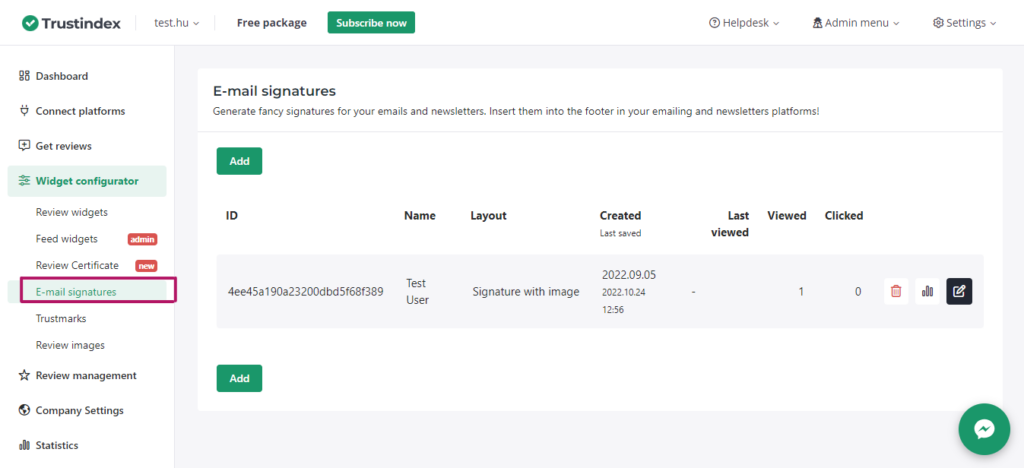This screenshot has height=468, width=1024.
Task: Expand the Admin menu dropdown
Action: pyautogui.click(x=855, y=23)
